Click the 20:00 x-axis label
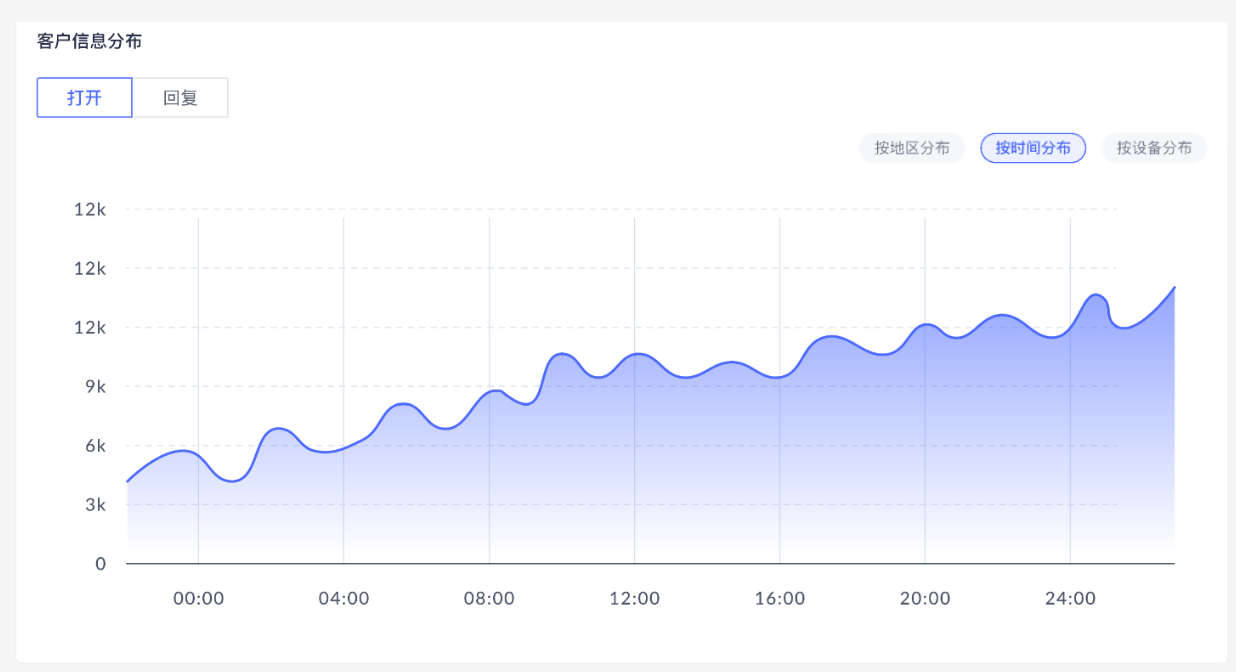 tap(925, 599)
